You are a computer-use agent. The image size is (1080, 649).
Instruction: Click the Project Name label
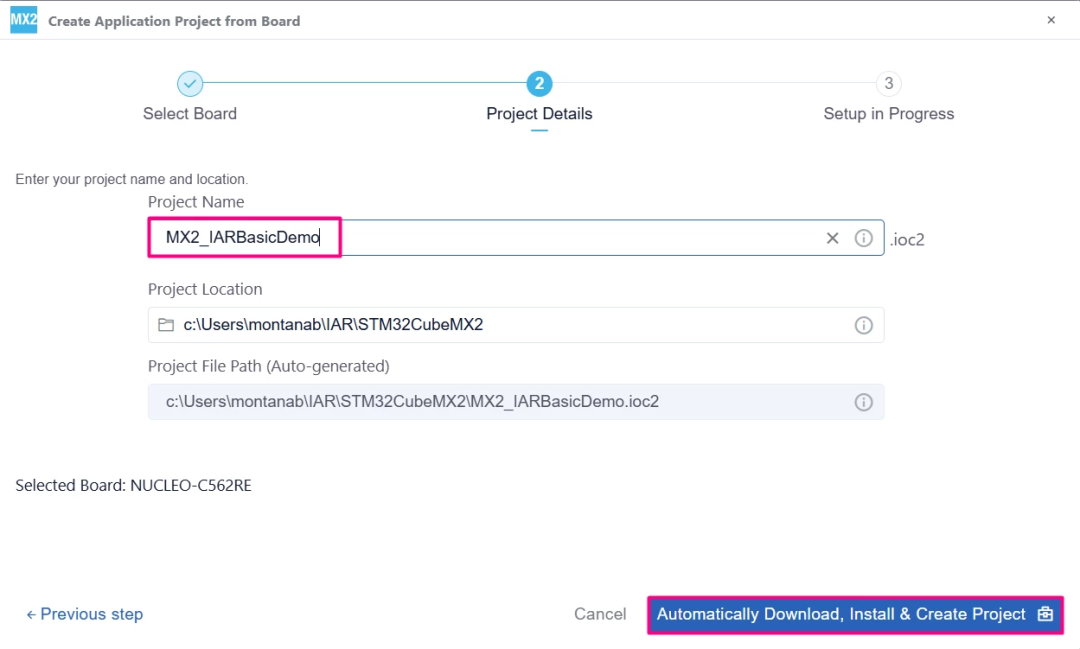click(196, 202)
